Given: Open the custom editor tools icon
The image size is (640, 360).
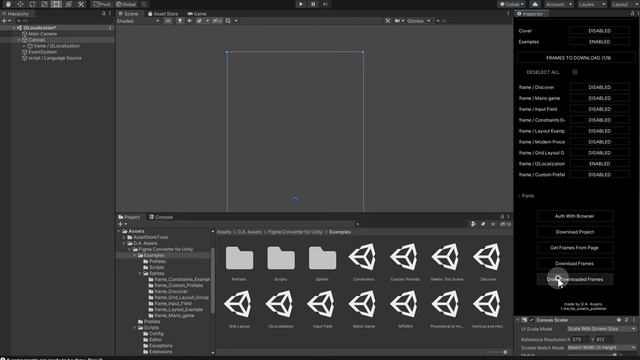Looking at the screenshot, I should pyautogui.click(x=81, y=4).
